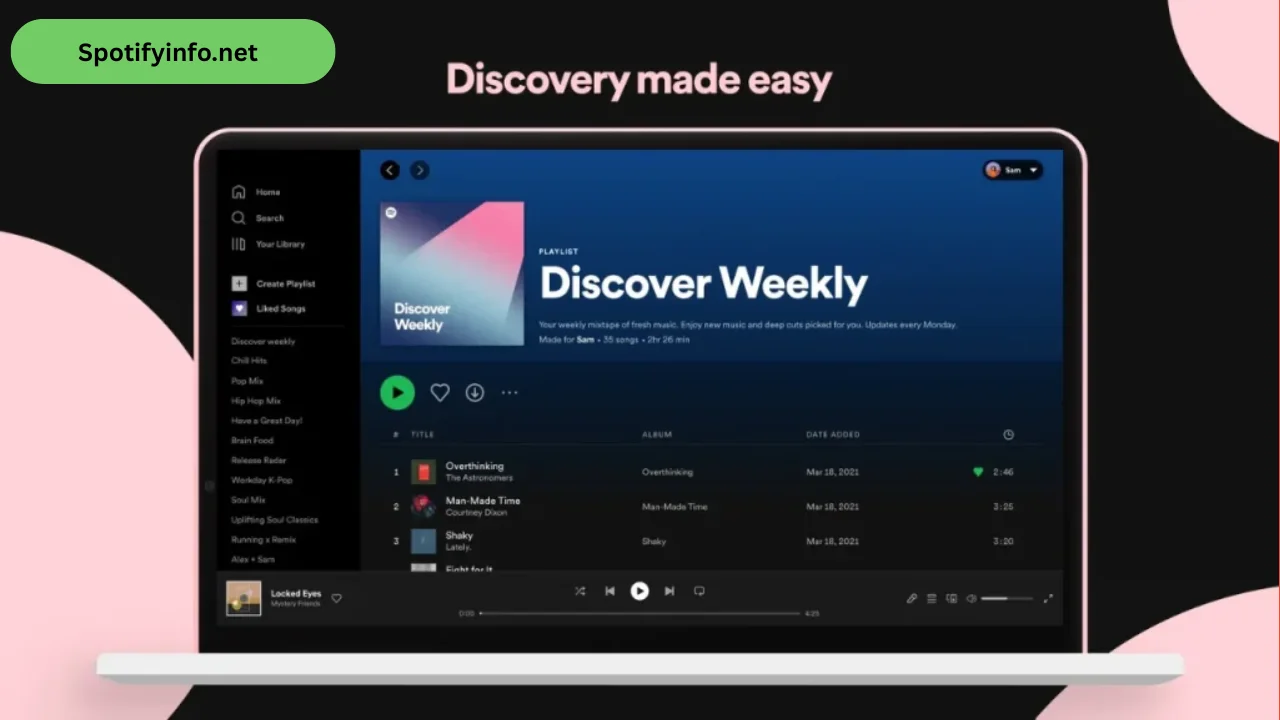
Task: Click Overthinking song title
Action: point(475,466)
